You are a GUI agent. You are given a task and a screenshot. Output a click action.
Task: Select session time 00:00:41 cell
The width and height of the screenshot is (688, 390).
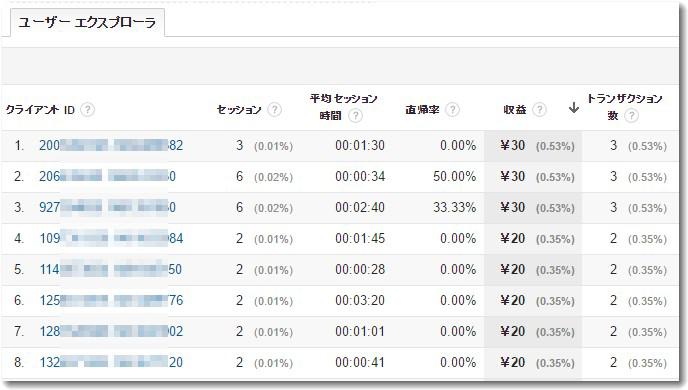coord(360,362)
